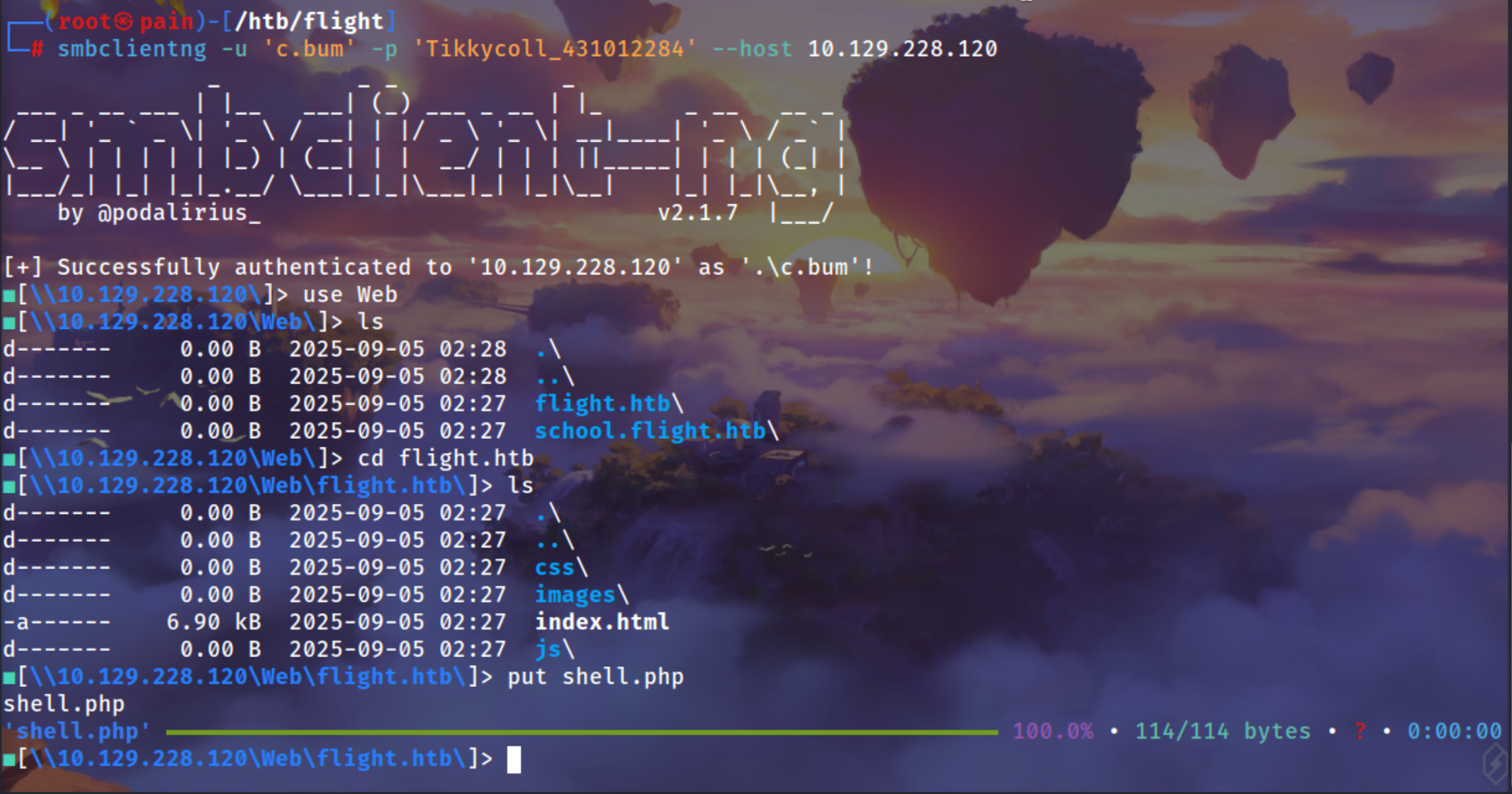Viewport: 1512px width, 794px height.
Task: Click the school.flight.htb\ directory entry
Action: click(x=656, y=431)
